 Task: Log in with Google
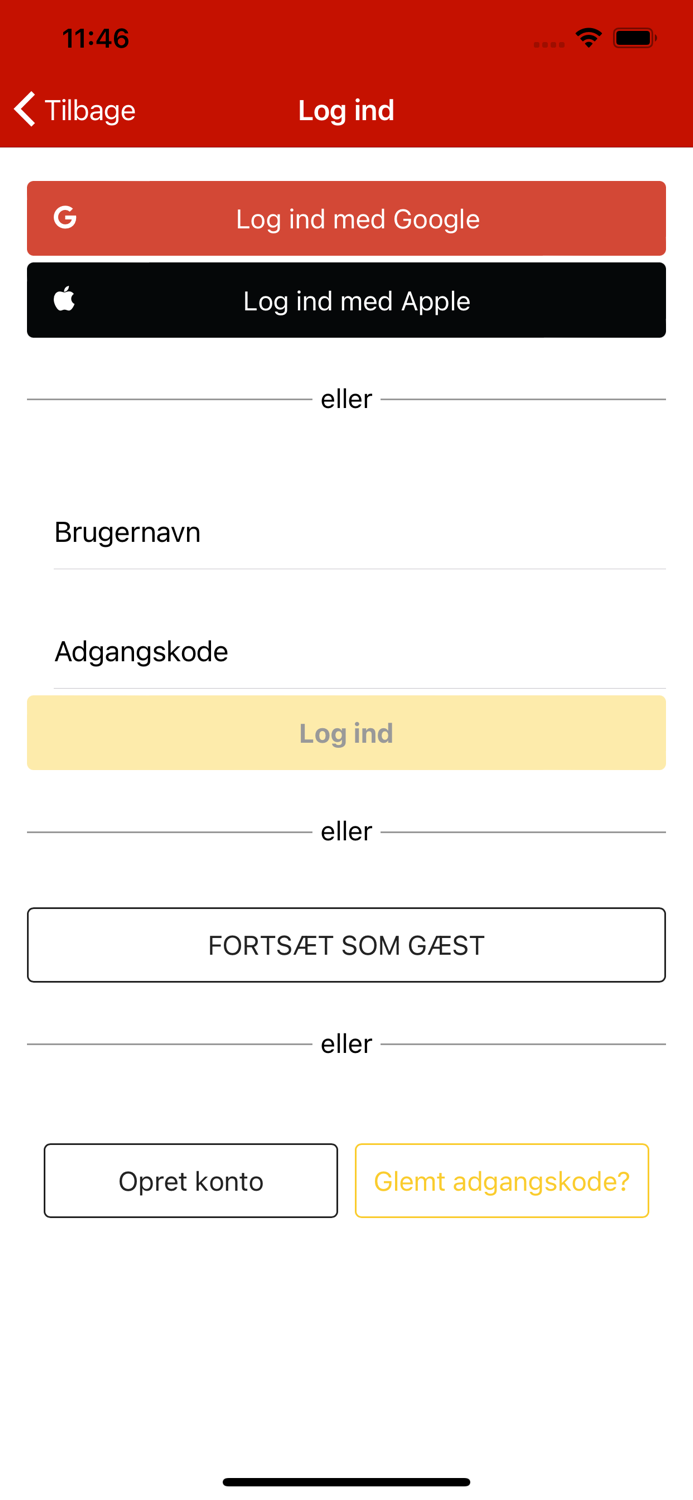[346, 218]
